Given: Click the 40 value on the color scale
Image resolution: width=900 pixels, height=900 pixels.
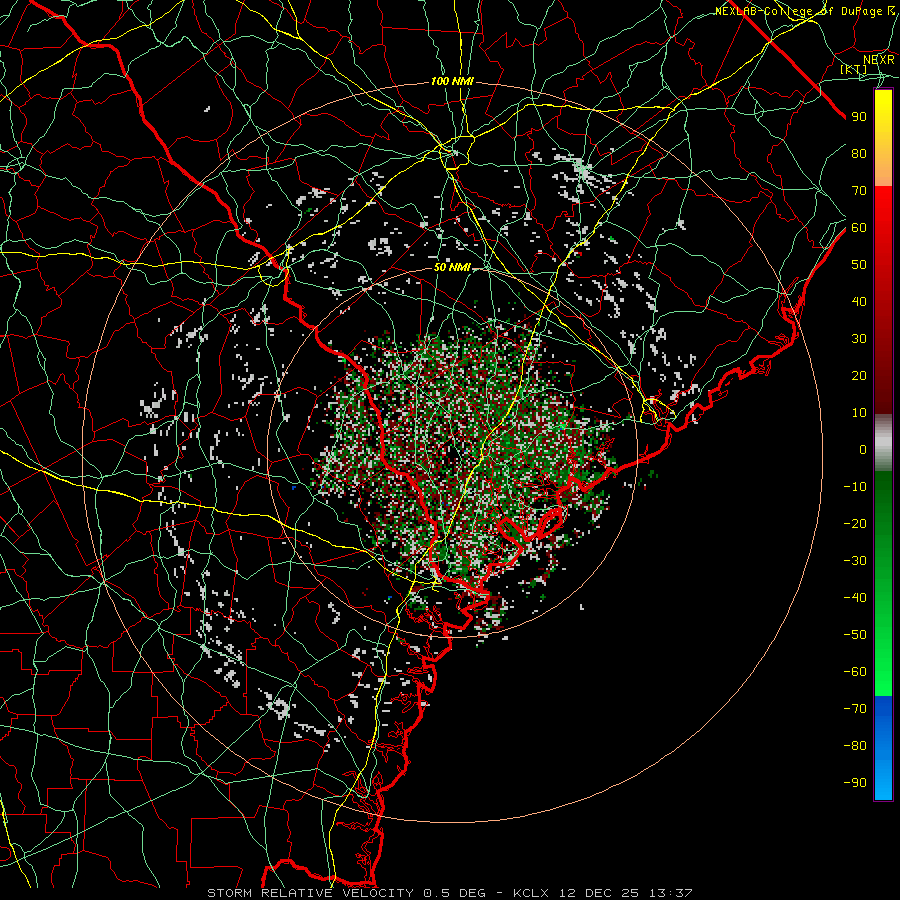Looking at the screenshot, I should coord(859,302).
